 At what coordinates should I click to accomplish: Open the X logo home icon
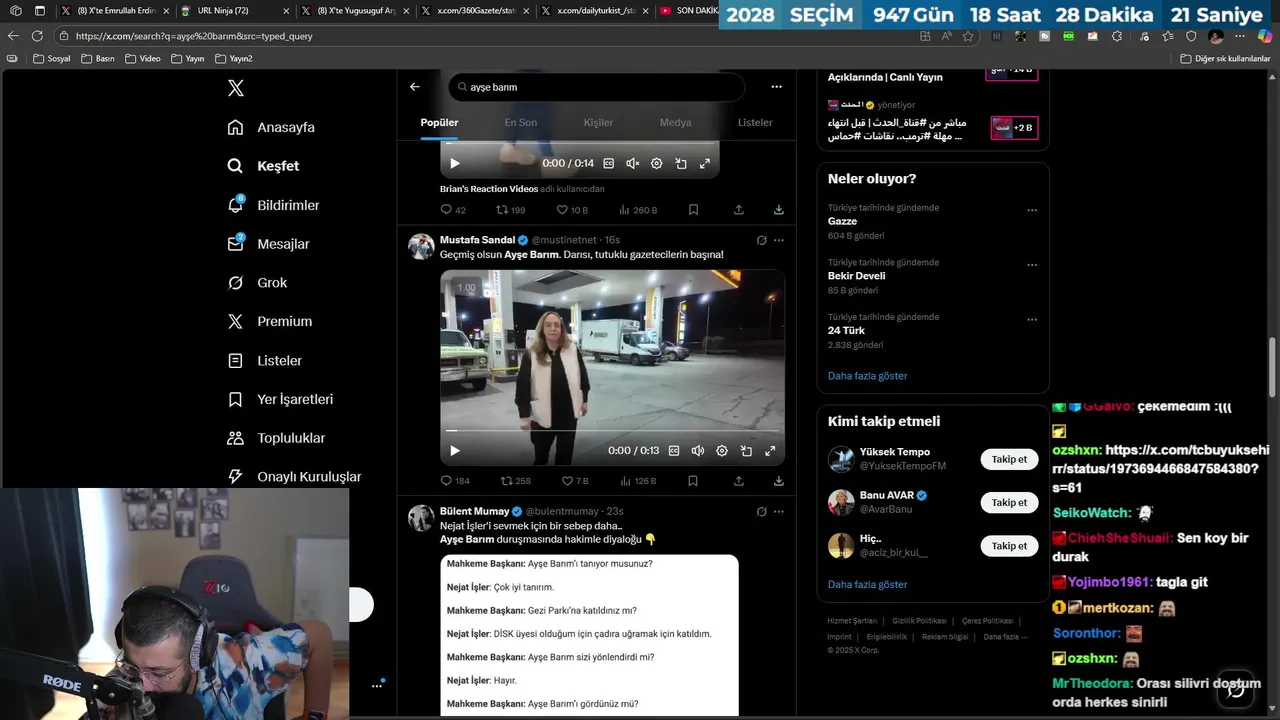(236, 88)
